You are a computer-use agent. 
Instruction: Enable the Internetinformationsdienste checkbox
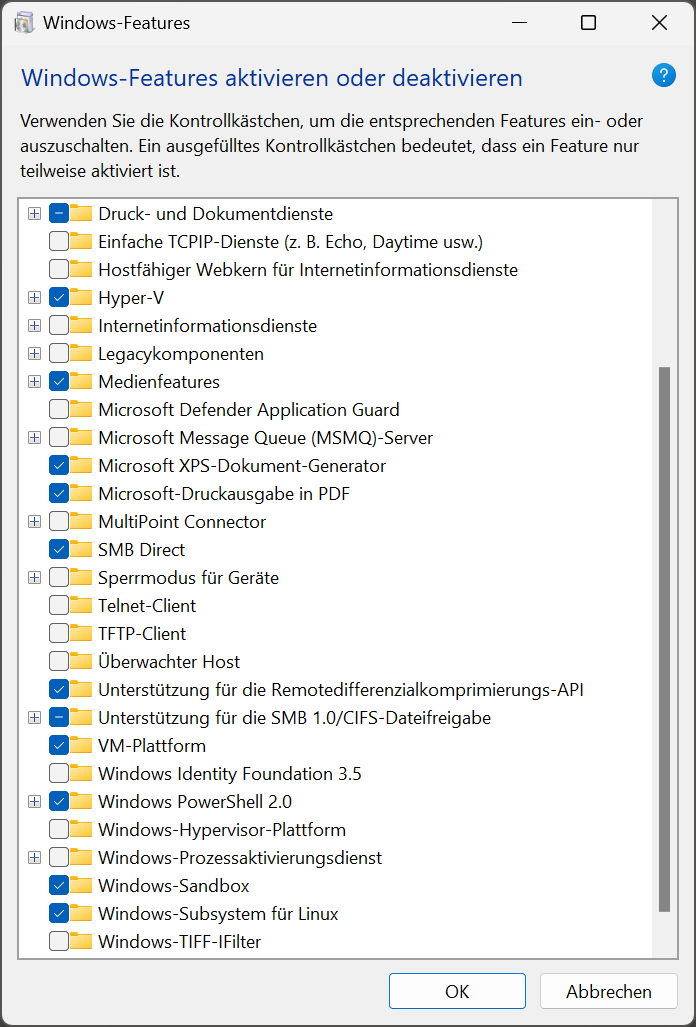click(x=59, y=326)
